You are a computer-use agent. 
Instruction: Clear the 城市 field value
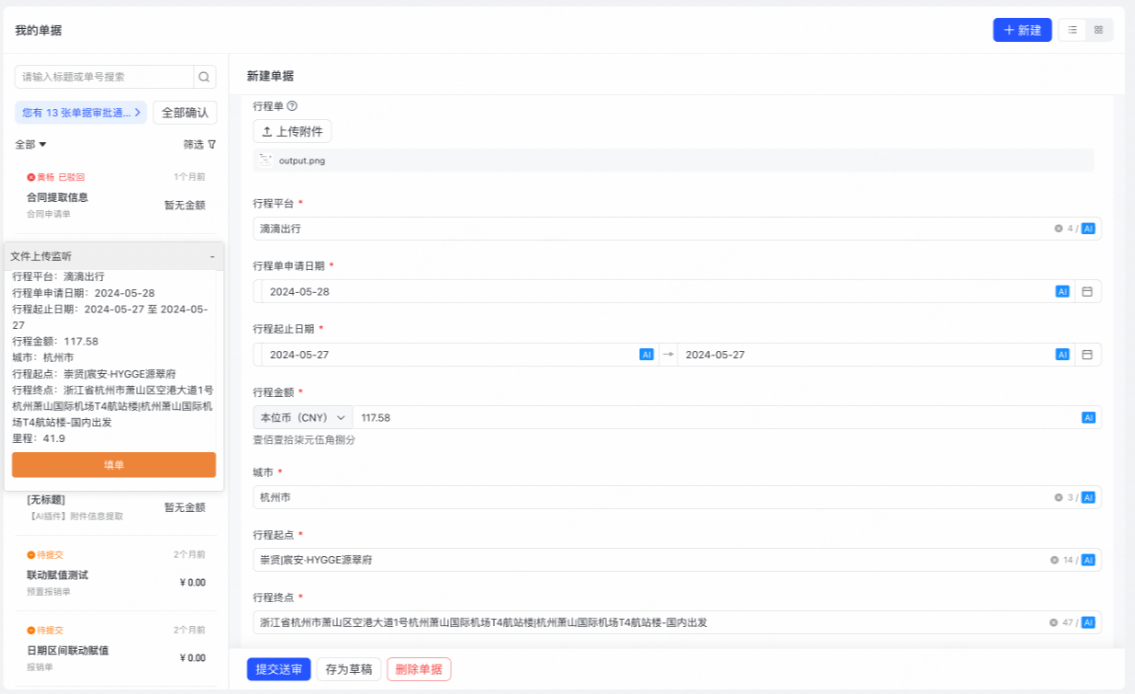click(x=1058, y=498)
